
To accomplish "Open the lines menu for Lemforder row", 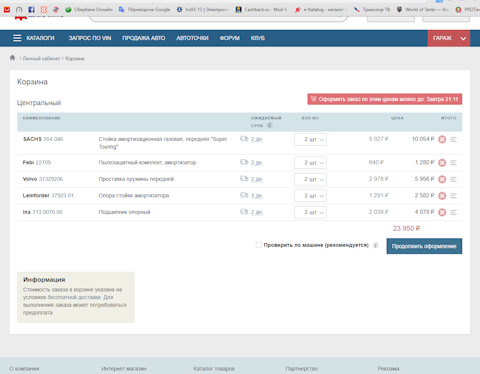I will pos(453,196).
